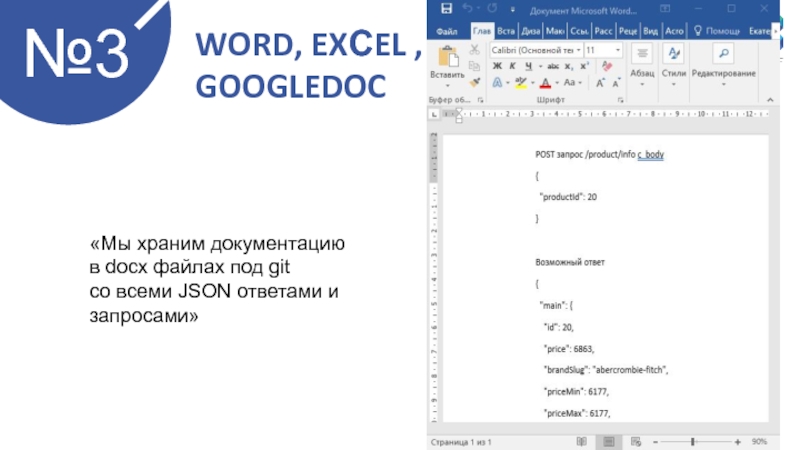Click the red font color button

coord(548,83)
